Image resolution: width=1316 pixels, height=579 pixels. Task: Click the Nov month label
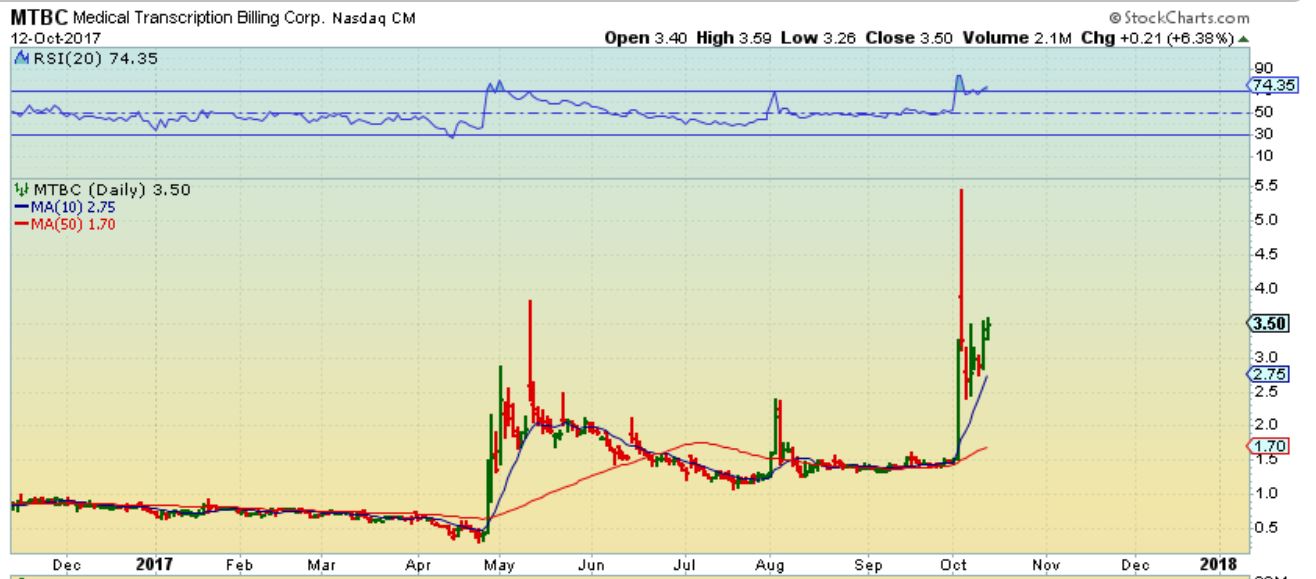1046,565
